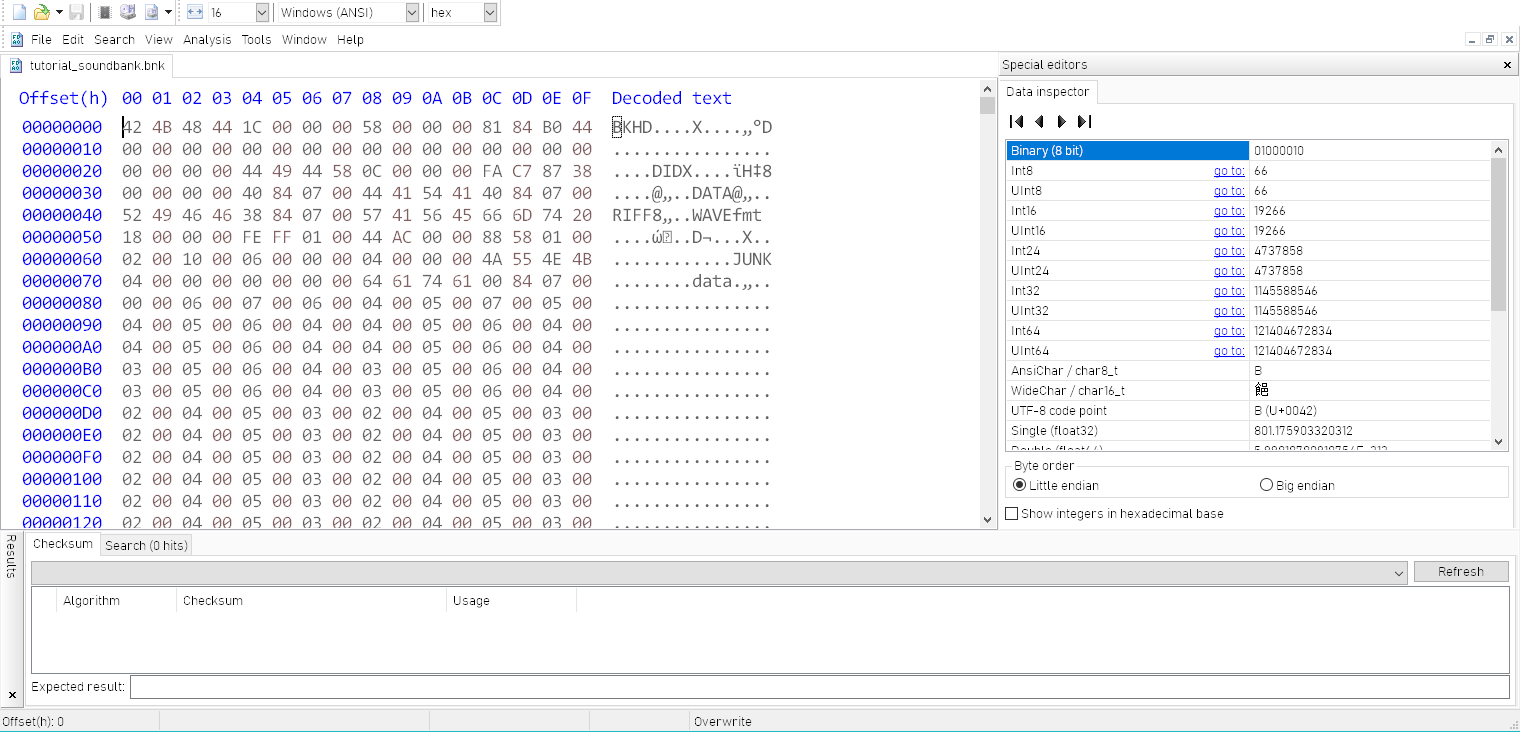Click the Data inspector list scrollbar thumb
1520x732 pixels.
click(x=1499, y=233)
